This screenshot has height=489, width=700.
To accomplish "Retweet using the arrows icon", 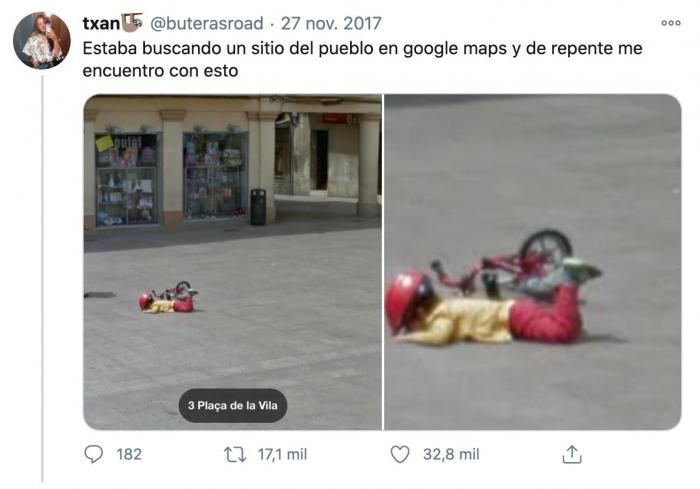I will (x=235, y=455).
